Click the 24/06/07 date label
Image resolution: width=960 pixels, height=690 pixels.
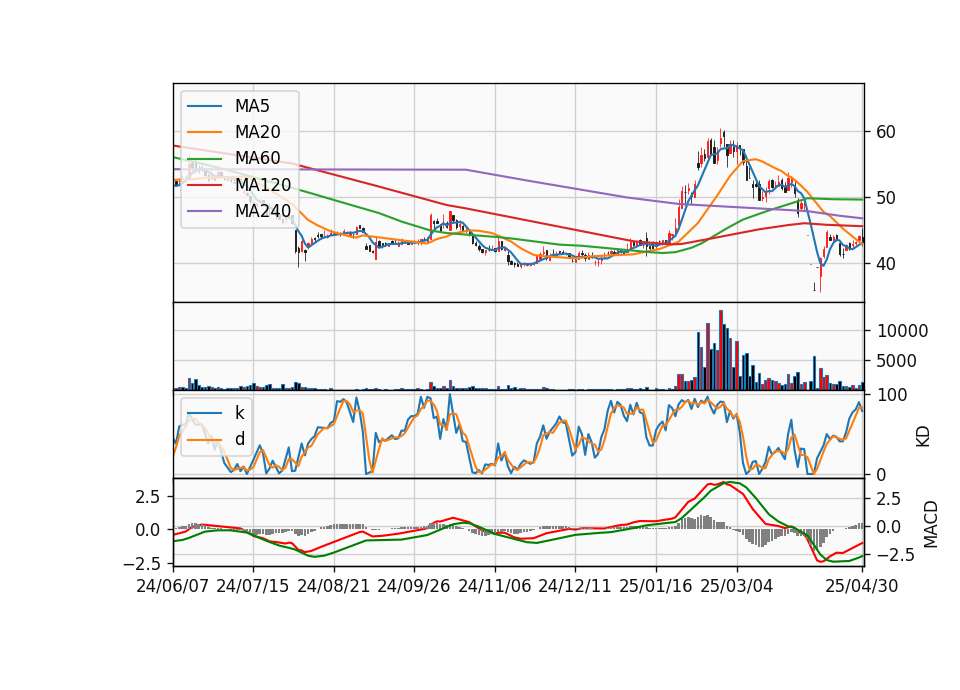[173, 586]
